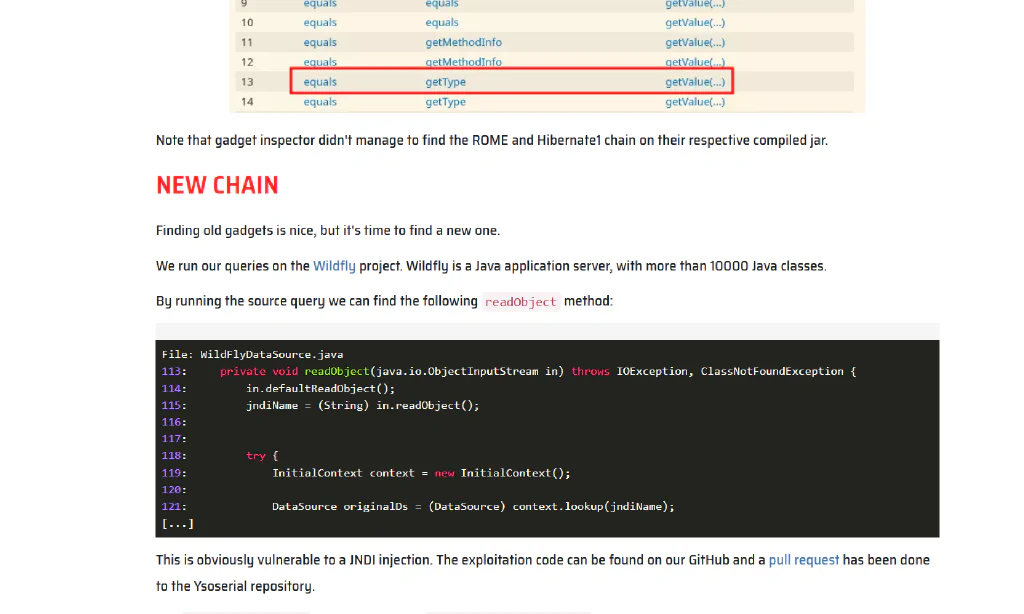Click getType in table row 13

[x=445, y=82]
